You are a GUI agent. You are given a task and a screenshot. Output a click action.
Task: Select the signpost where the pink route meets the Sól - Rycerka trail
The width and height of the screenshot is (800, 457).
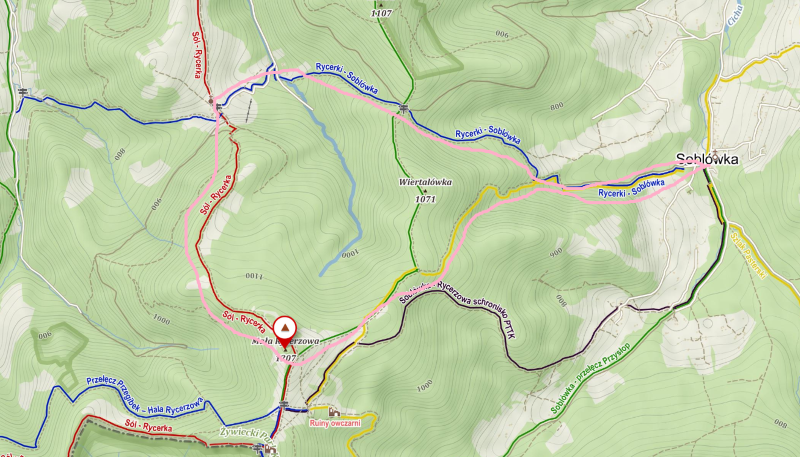(x=219, y=107)
